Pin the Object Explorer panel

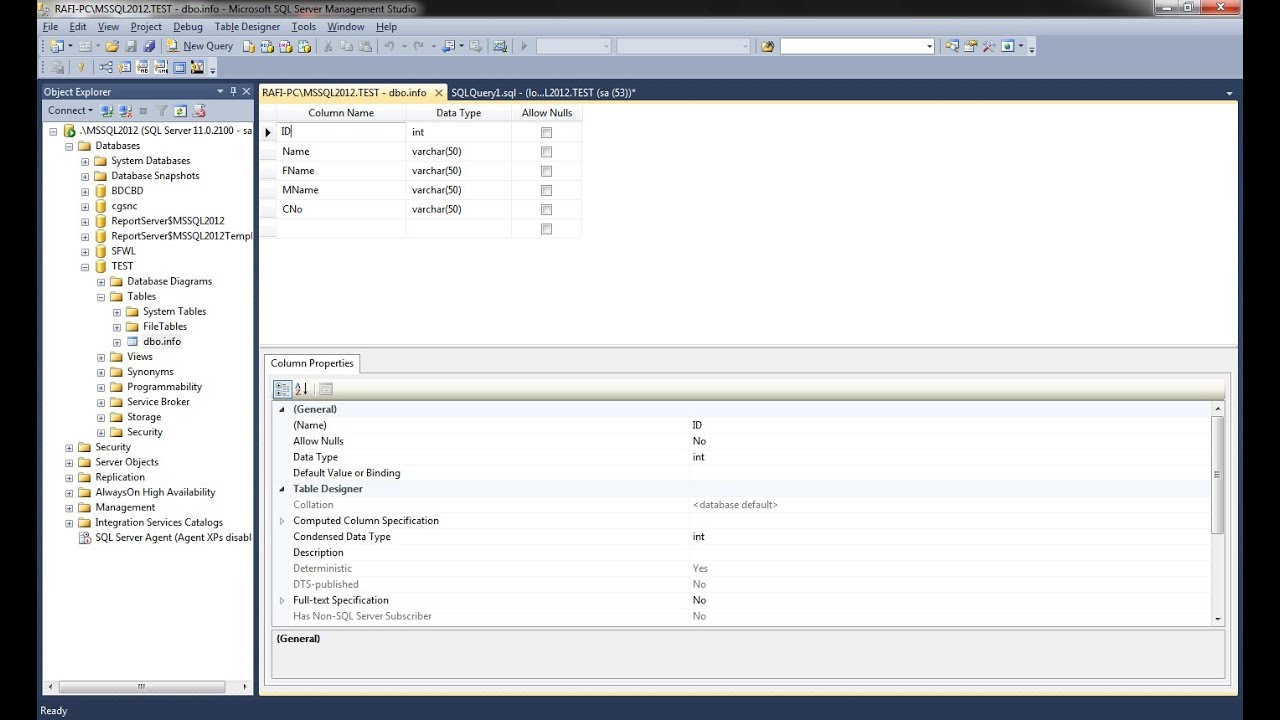[x=233, y=91]
